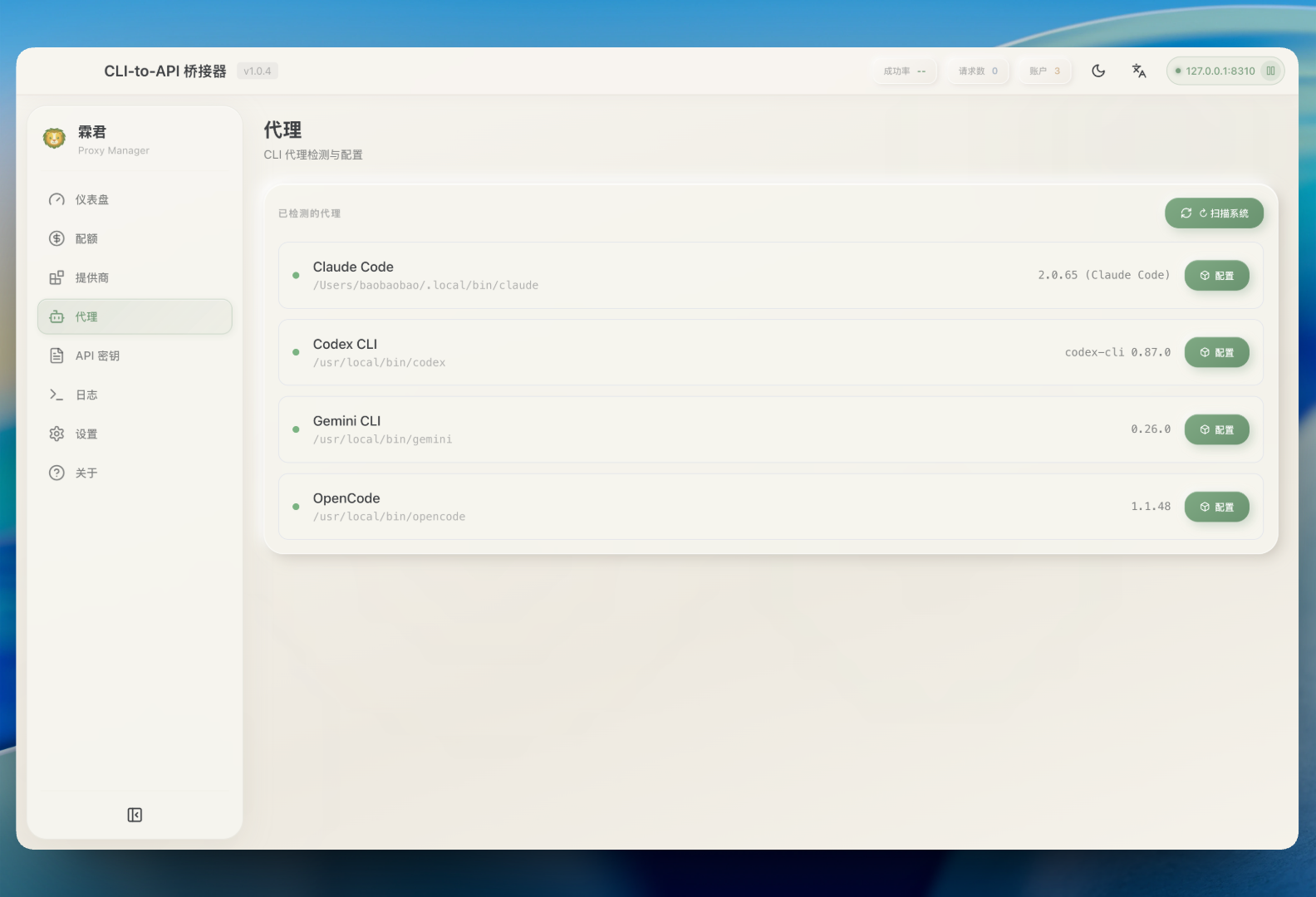Open the 配额 quota dollar icon
Image resolution: width=1316 pixels, height=897 pixels.
[56, 238]
